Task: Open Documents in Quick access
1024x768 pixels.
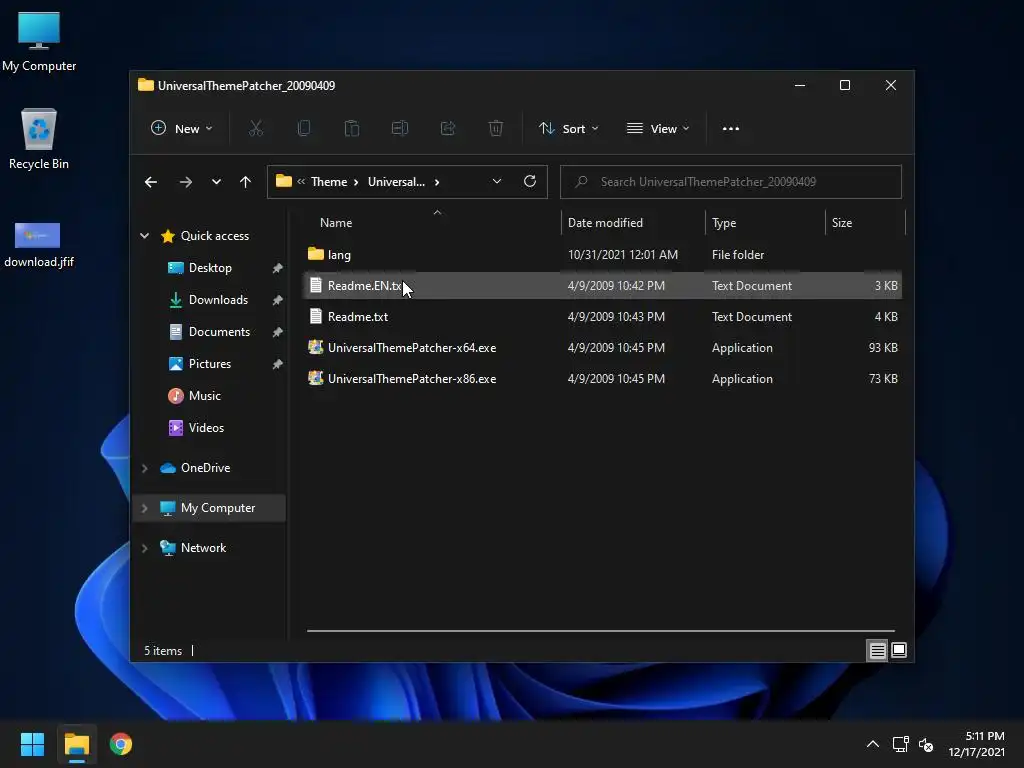Action: pos(219,332)
